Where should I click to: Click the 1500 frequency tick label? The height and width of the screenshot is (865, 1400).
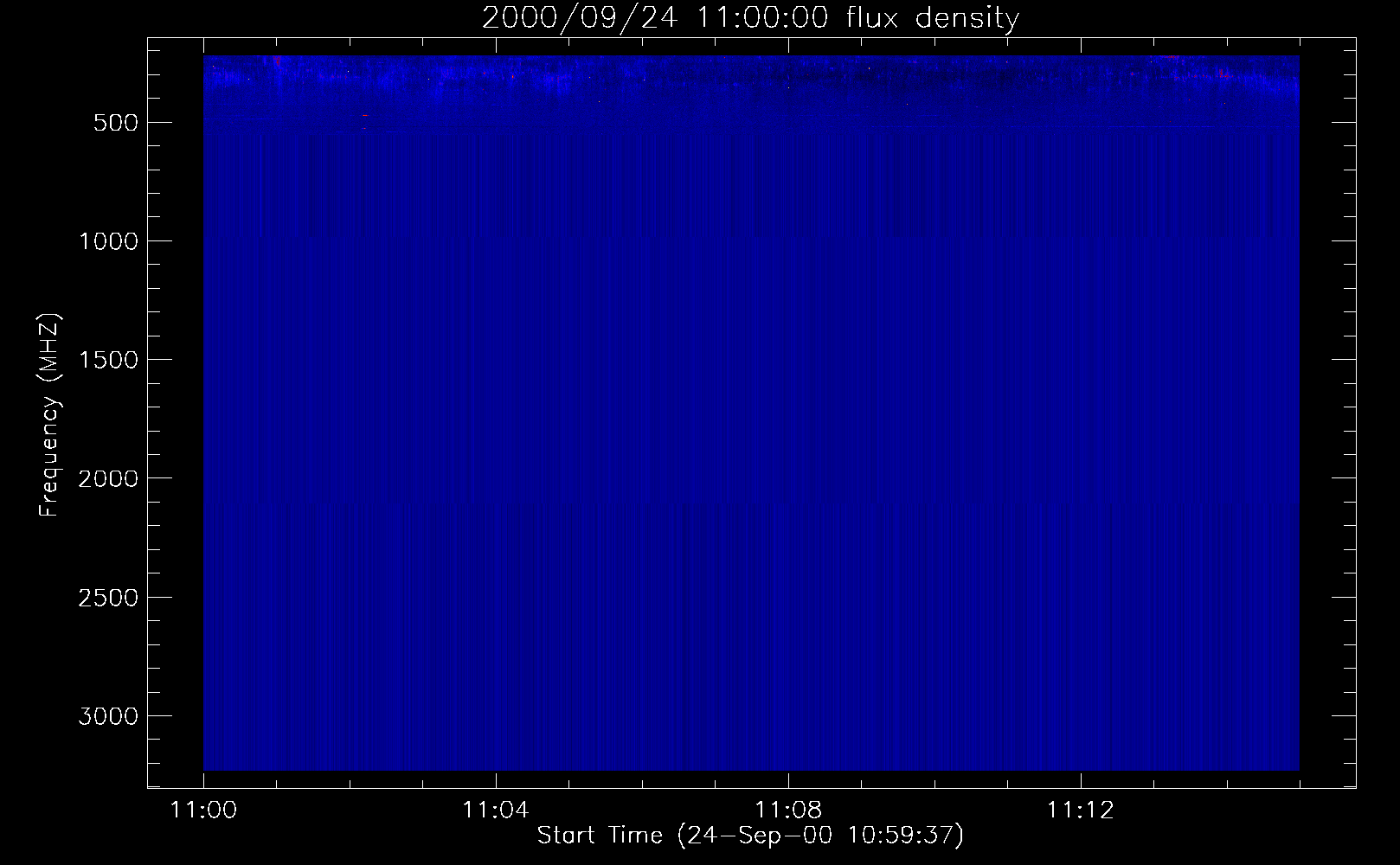[108, 360]
